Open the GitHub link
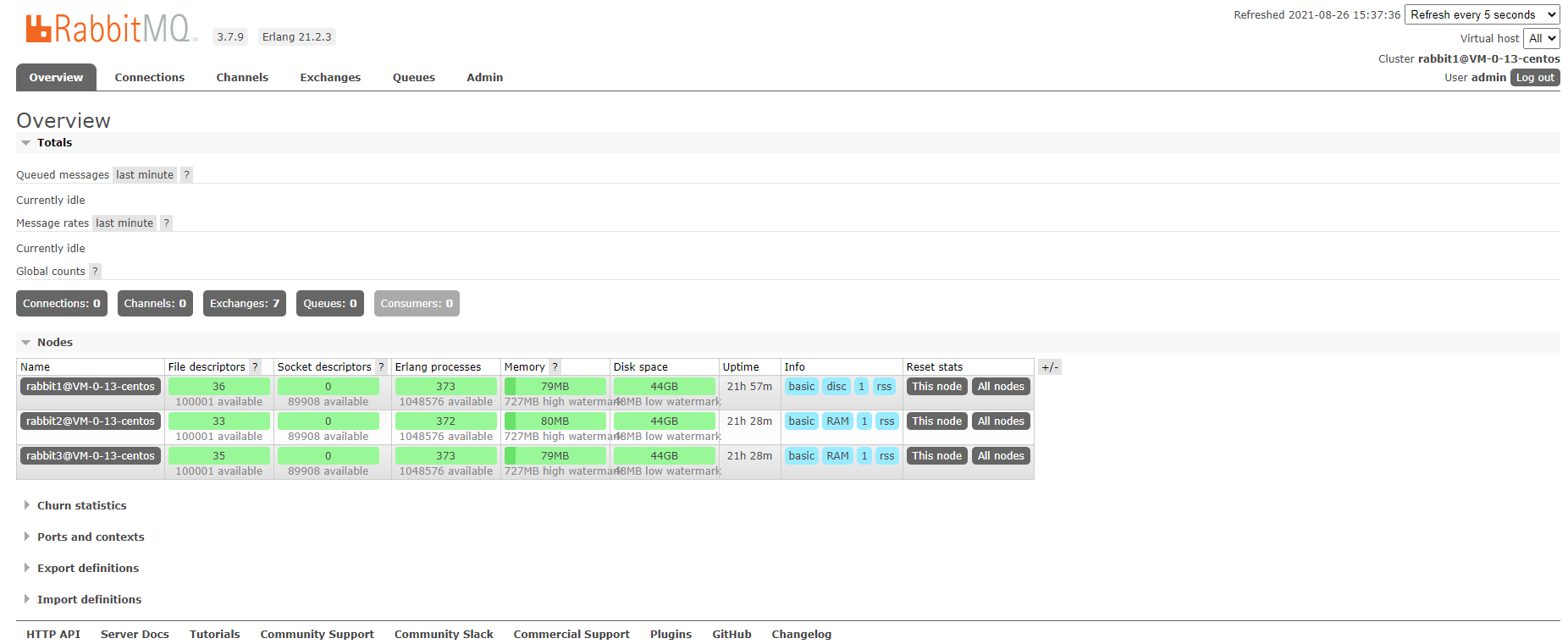This screenshot has height=644, width=1568. click(732, 635)
